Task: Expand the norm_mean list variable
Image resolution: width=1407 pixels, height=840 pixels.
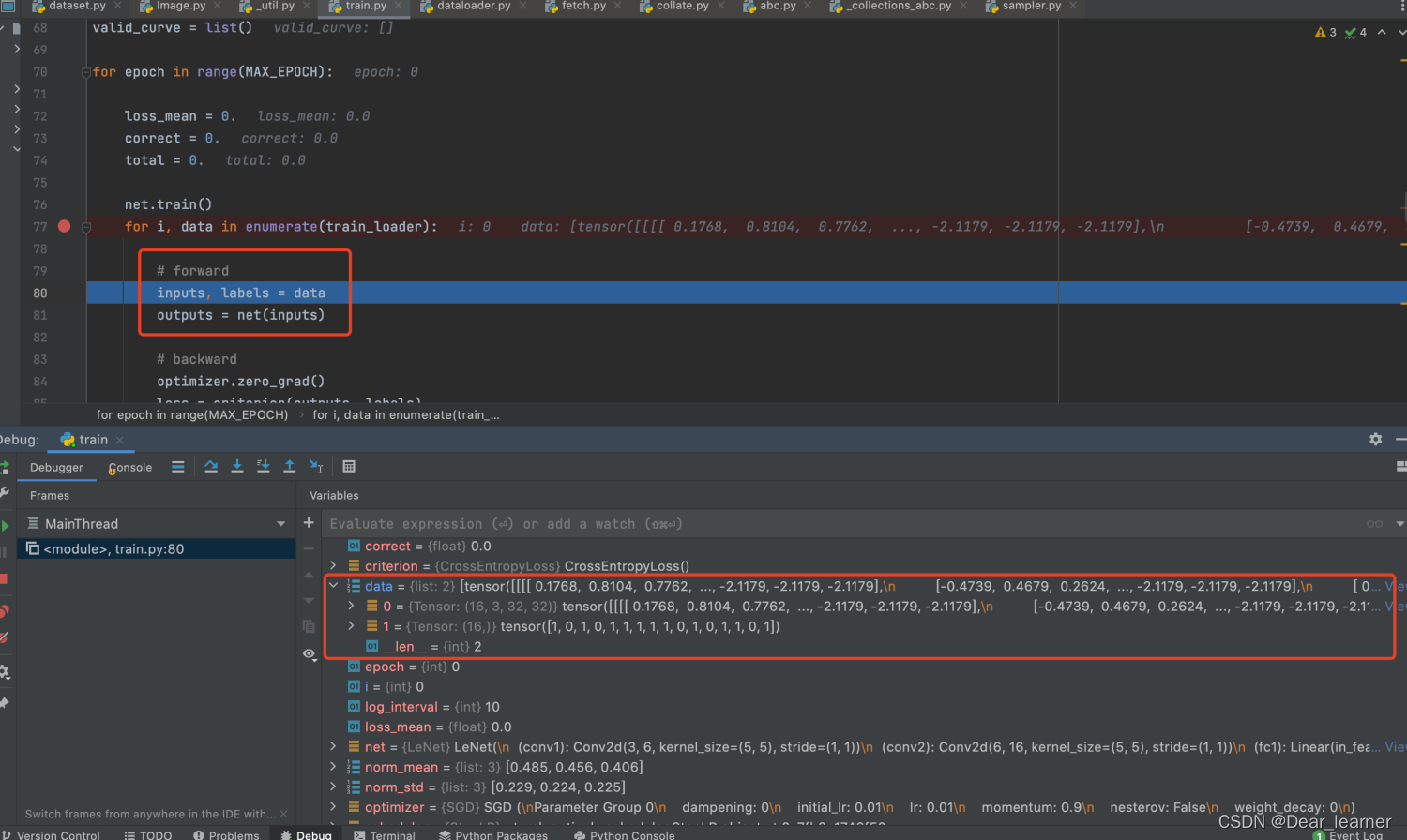Action: click(333, 767)
